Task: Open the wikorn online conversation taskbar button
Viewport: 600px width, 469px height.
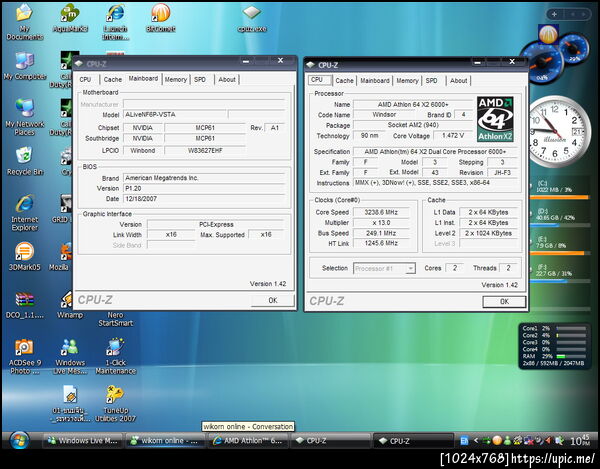Action: [x=164, y=441]
